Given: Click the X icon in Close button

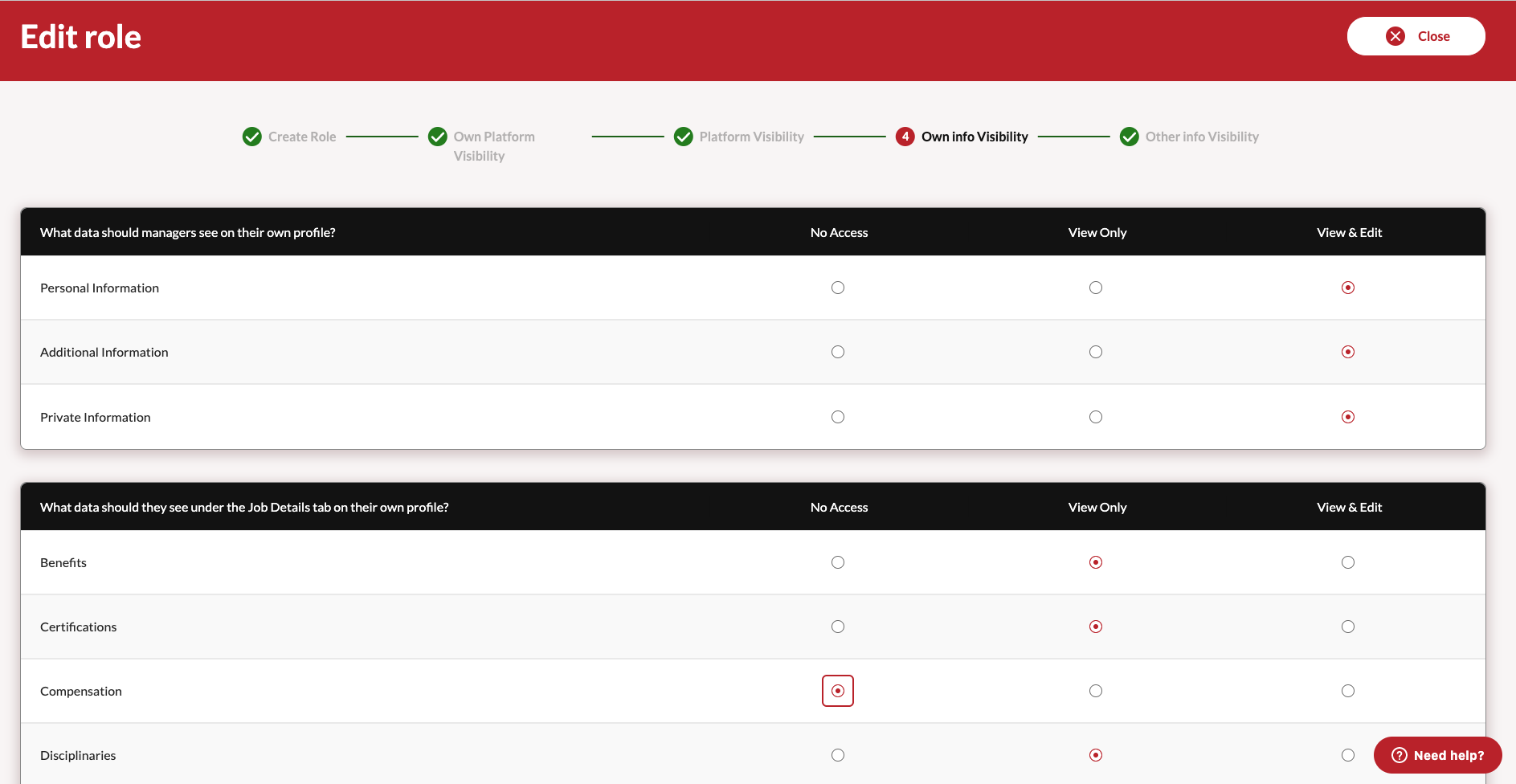Looking at the screenshot, I should pos(1395,36).
